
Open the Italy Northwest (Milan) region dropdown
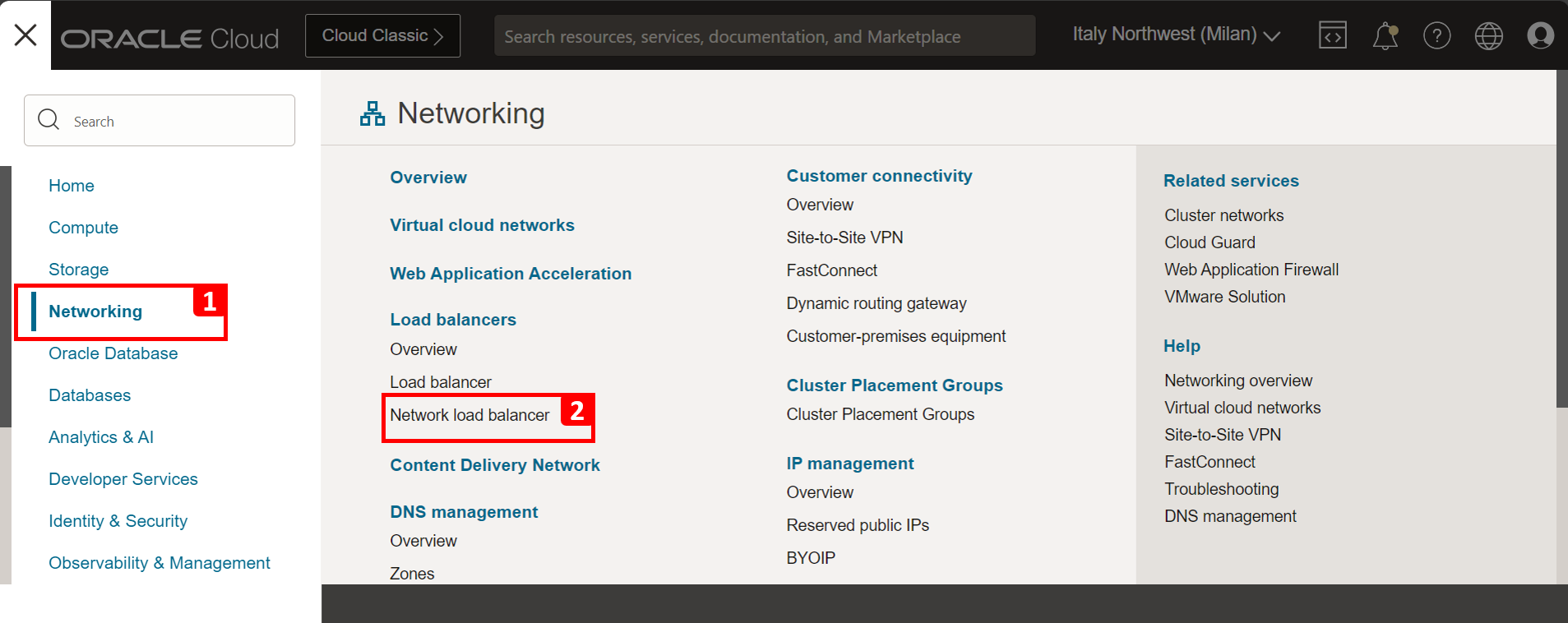(1176, 35)
